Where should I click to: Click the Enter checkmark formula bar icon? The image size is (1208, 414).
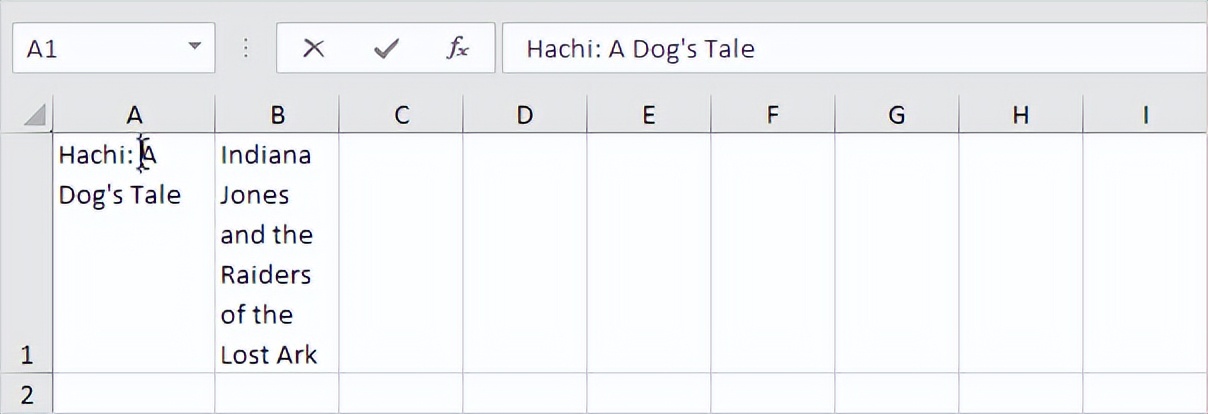click(385, 49)
